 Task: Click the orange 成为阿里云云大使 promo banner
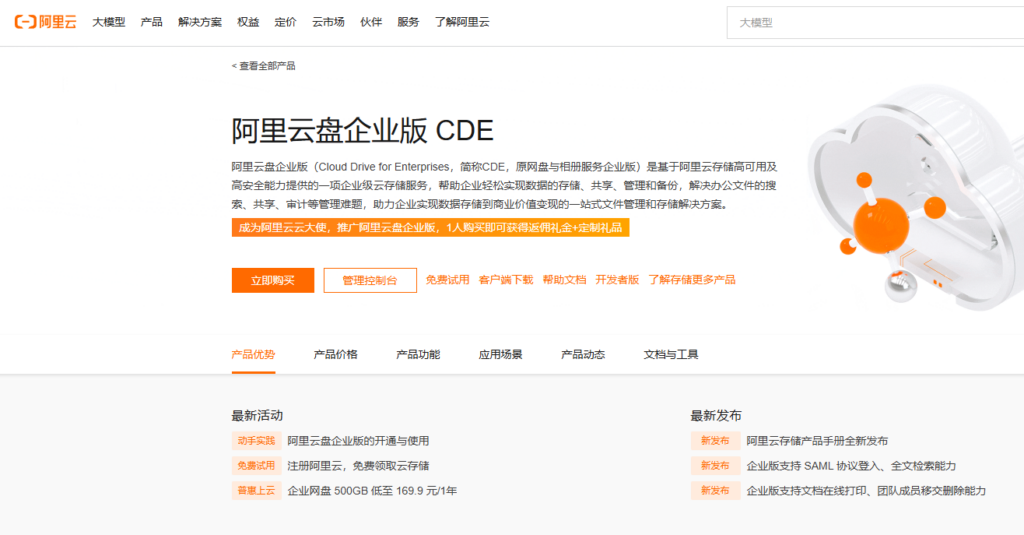[430, 227]
